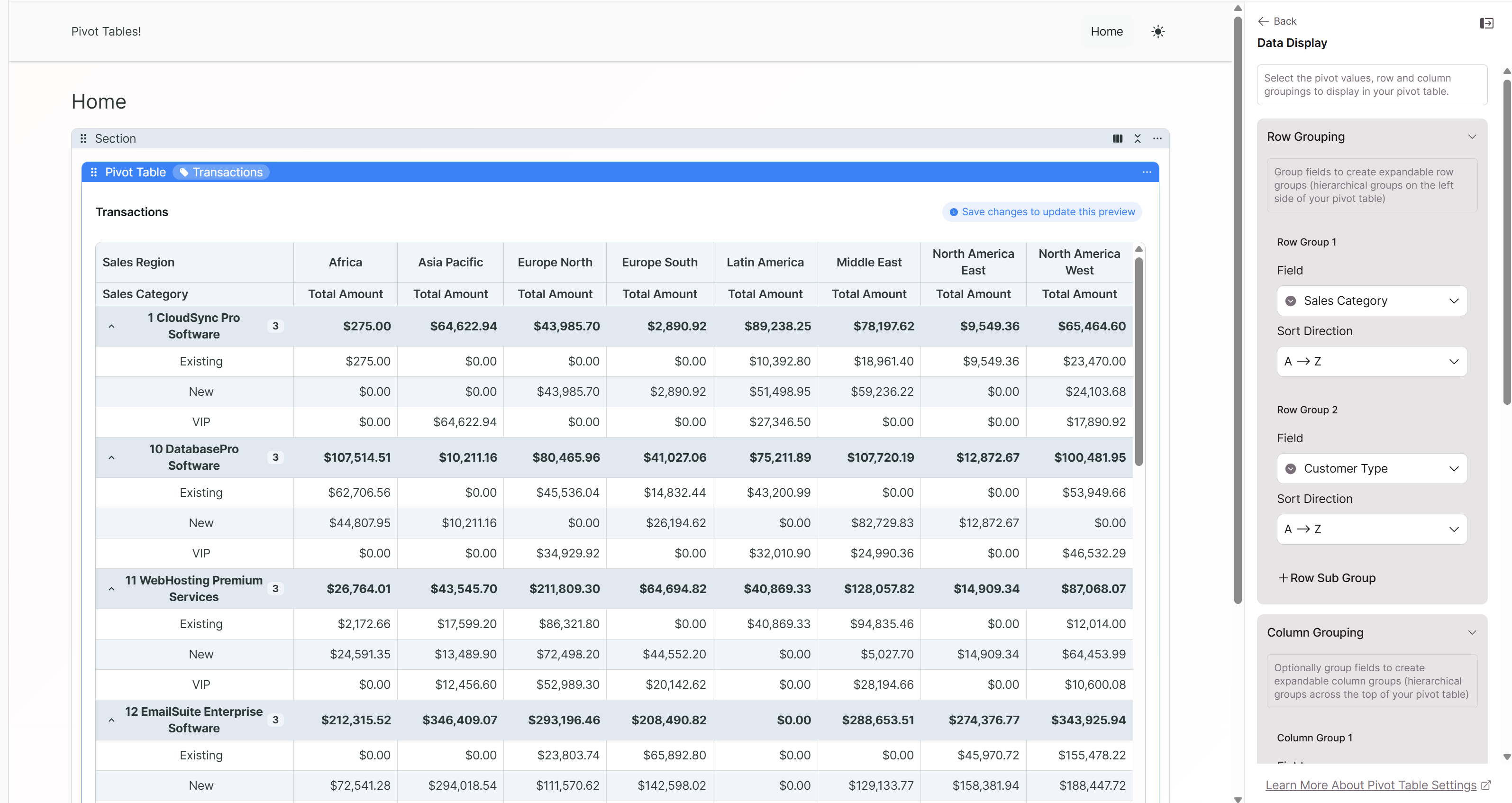The height and width of the screenshot is (803, 1512).
Task: Click the Latin America column header
Action: pos(765,263)
